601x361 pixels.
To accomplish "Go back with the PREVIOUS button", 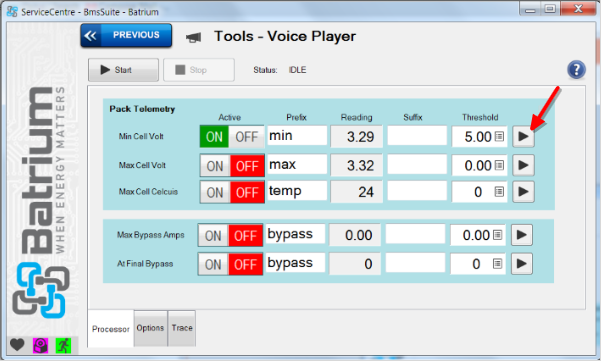I will click(126, 35).
